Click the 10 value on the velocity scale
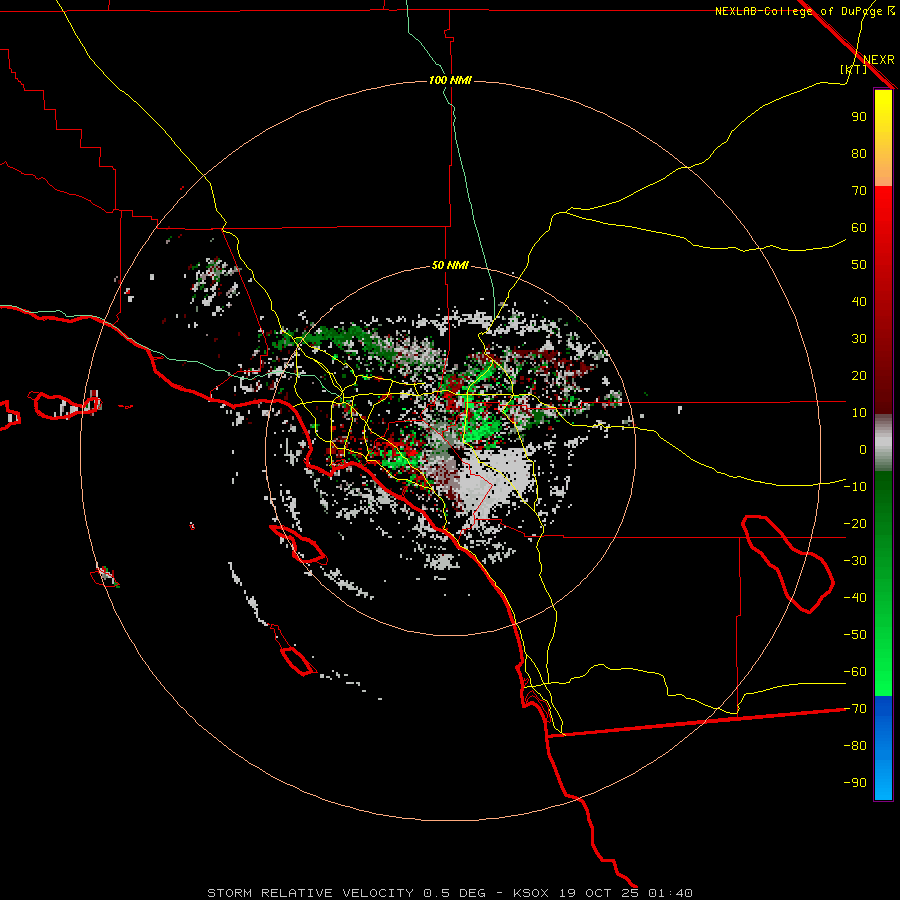The width and height of the screenshot is (900, 900). coord(859,413)
